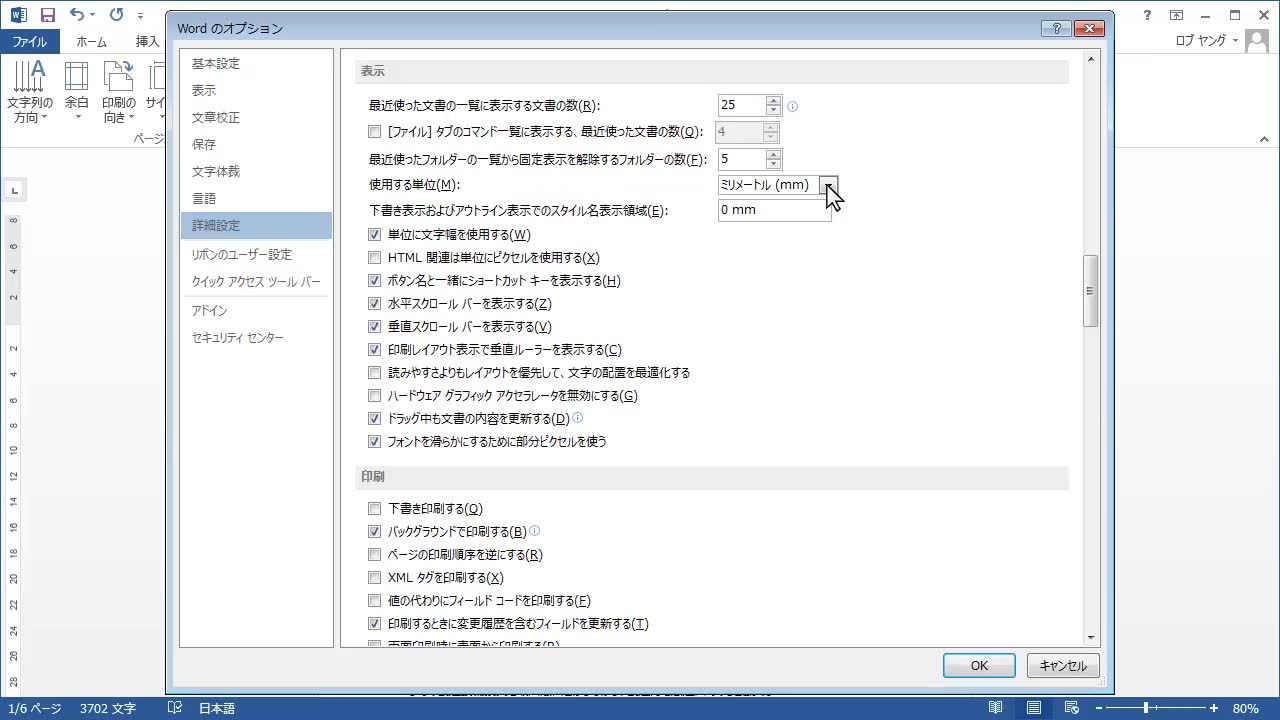
Task: Check XML タグを印刷する option
Action: click(x=375, y=578)
